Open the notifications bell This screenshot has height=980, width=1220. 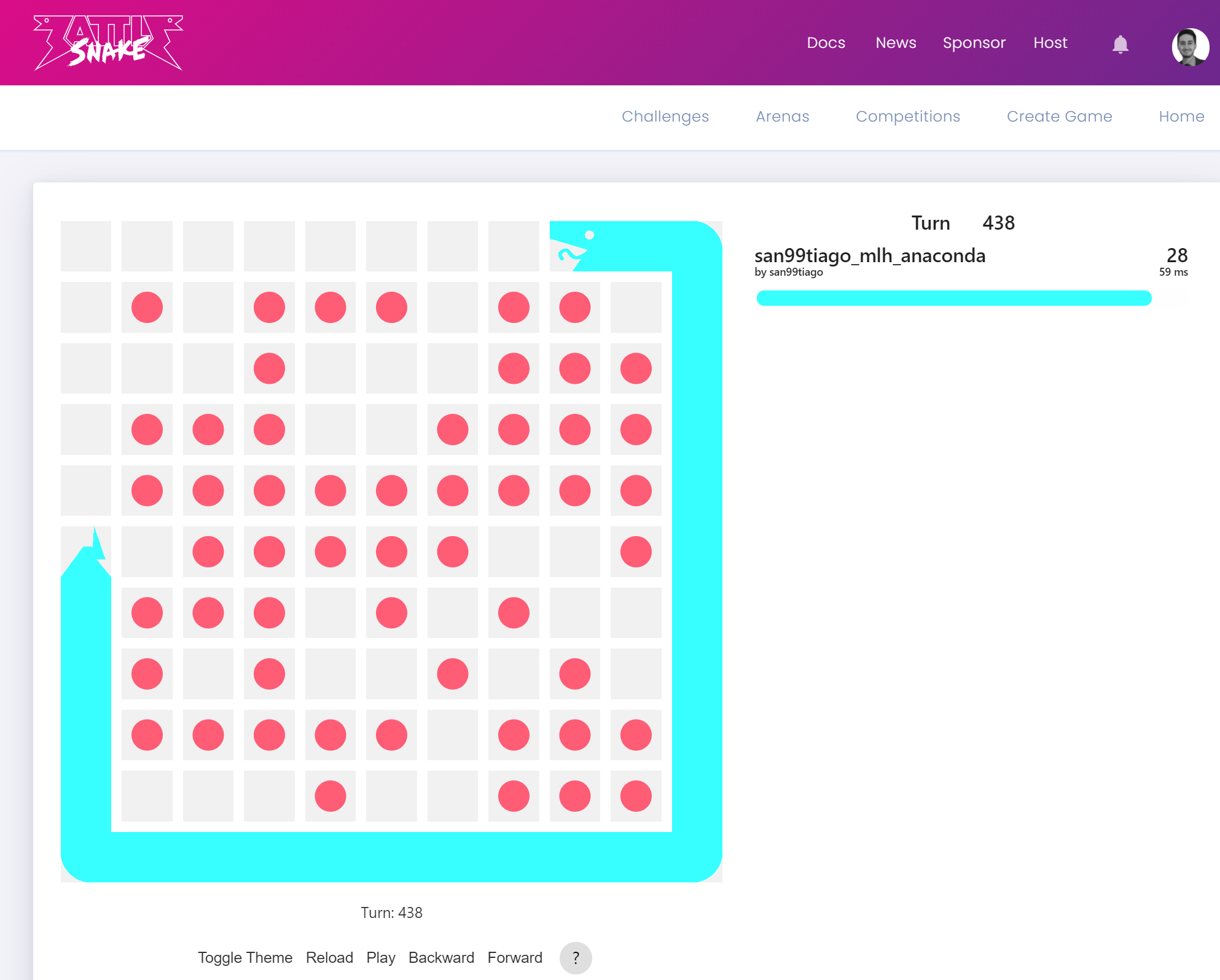click(x=1120, y=44)
